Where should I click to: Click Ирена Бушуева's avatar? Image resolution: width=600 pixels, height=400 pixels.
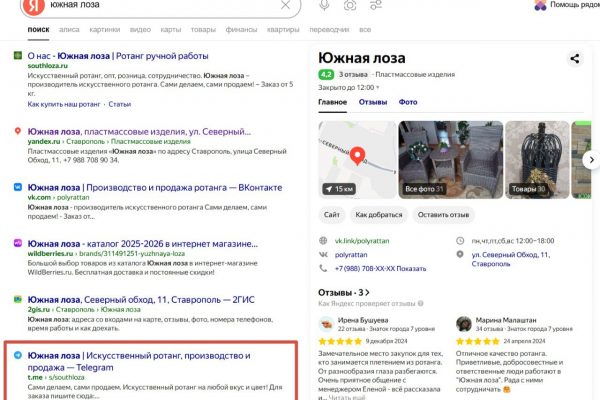click(x=326, y=324)
